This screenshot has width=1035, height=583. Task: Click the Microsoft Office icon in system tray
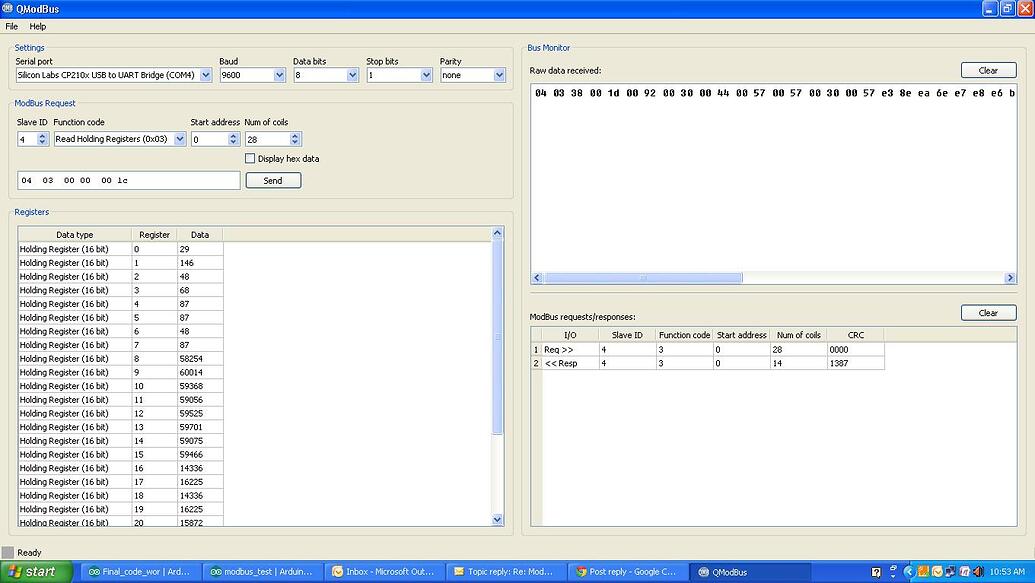tap(964, 571)
